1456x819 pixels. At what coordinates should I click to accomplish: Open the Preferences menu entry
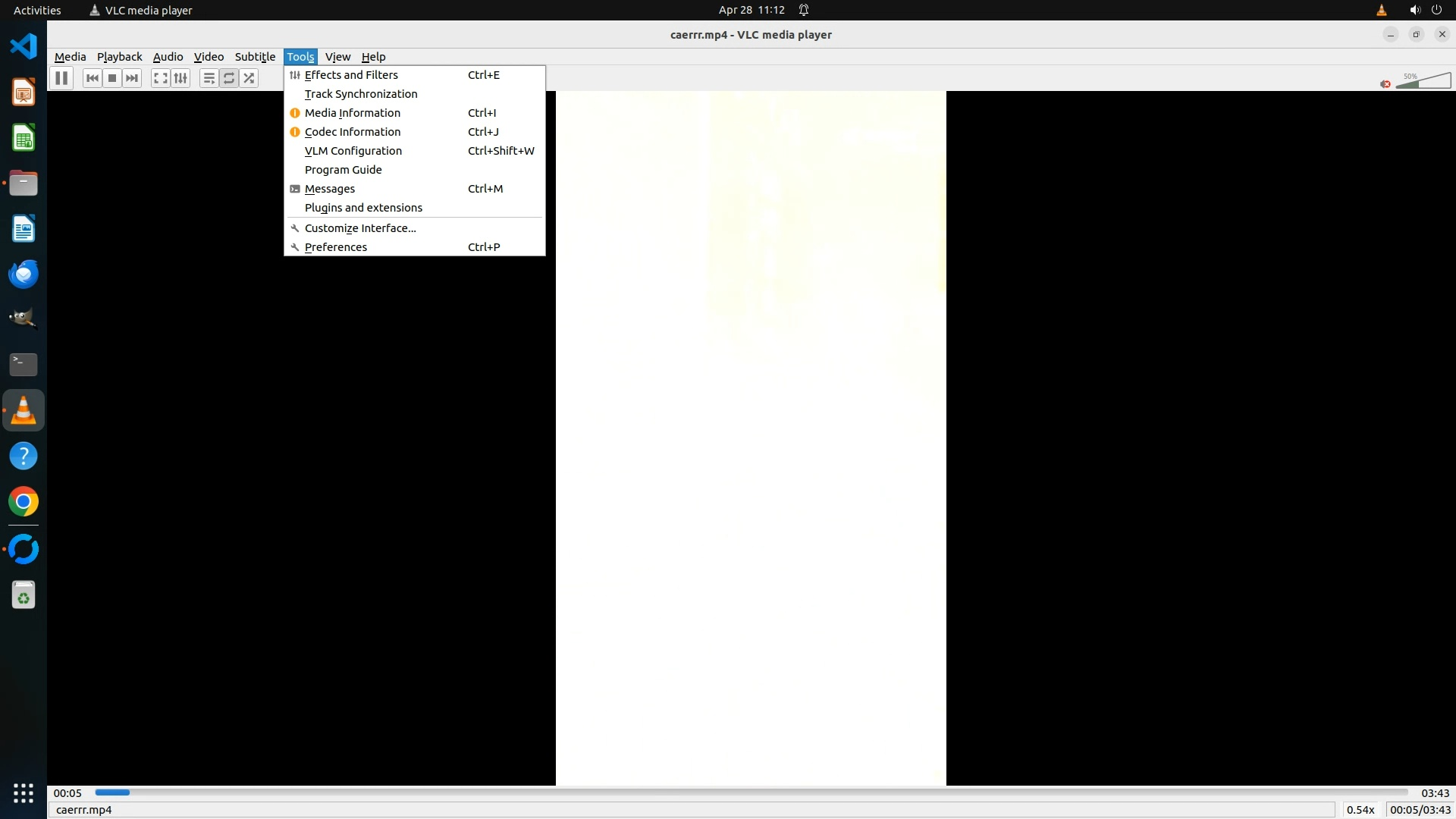pyautogui.click(x=336, y=247)
